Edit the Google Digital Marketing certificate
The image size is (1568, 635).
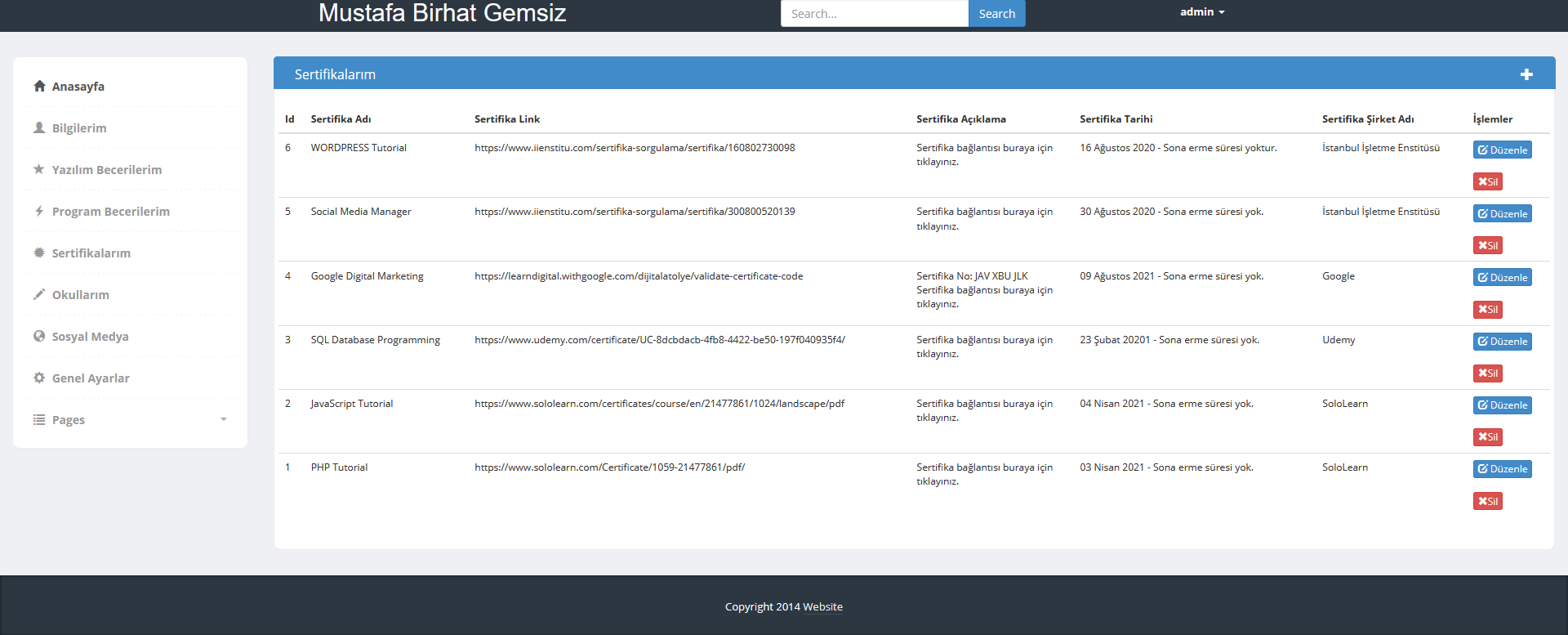click(x=1502, y=277)
